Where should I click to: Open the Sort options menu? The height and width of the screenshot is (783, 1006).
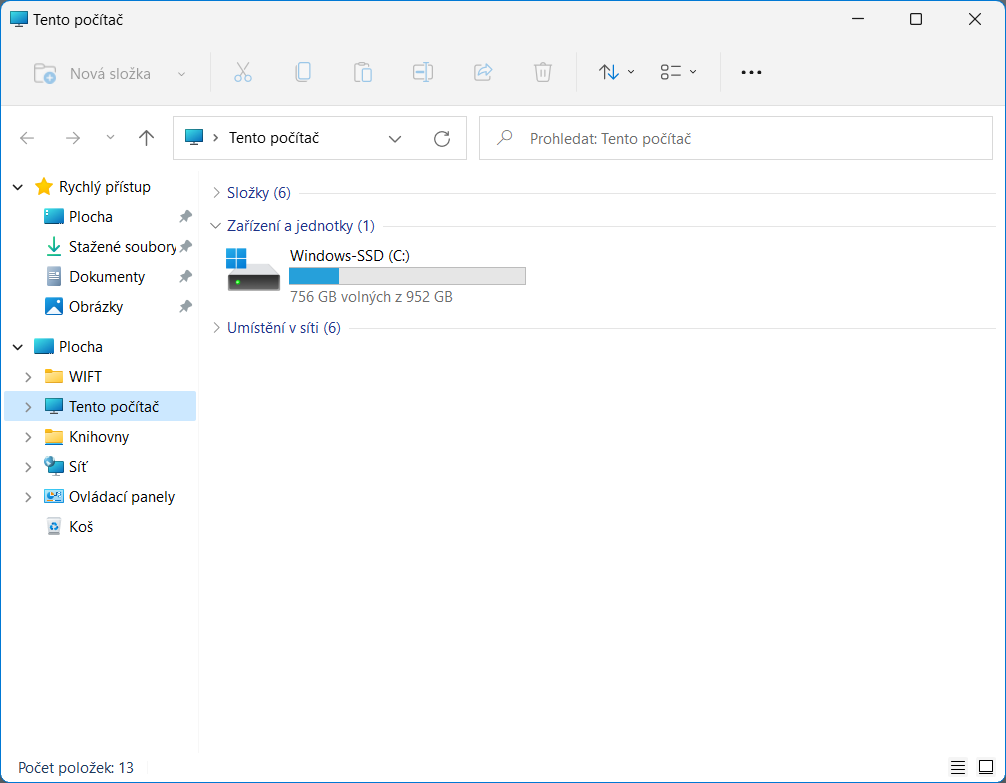click(x=616, y=72)
